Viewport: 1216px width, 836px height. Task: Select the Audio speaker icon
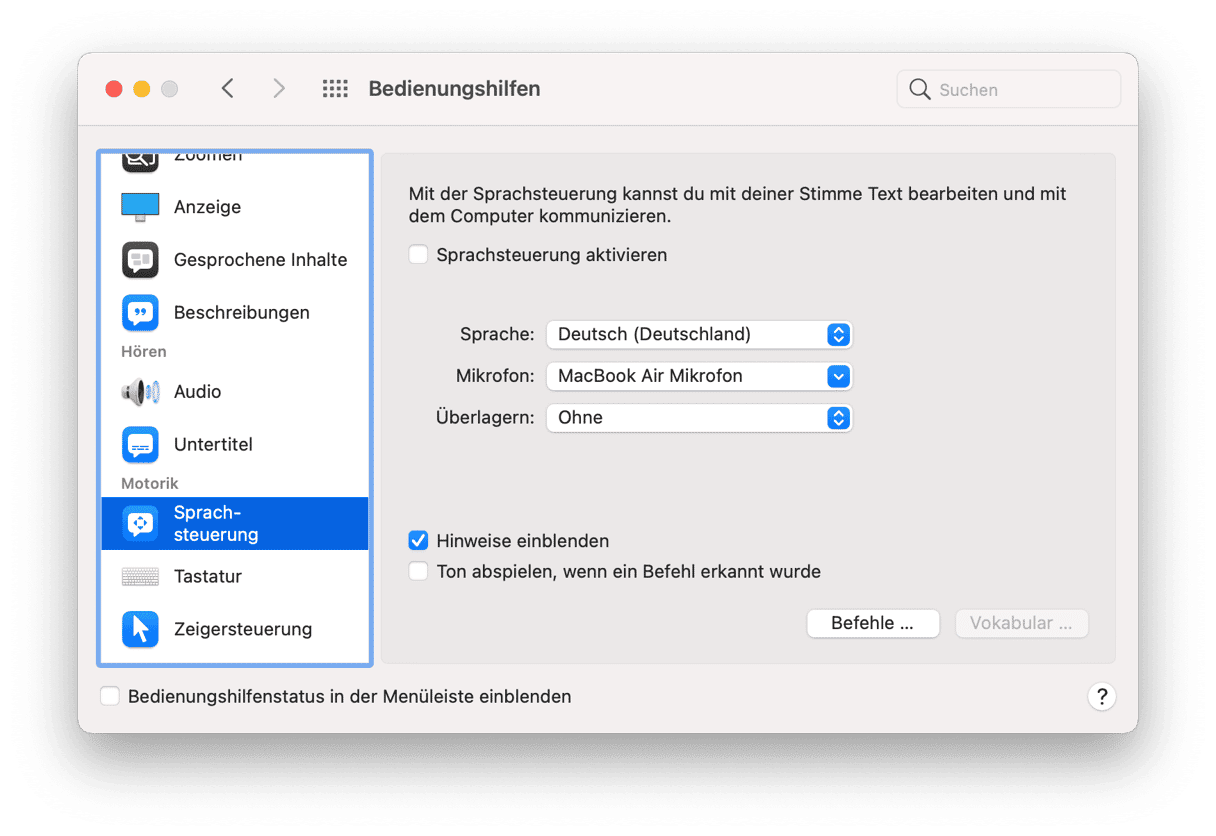click(140, 392)
